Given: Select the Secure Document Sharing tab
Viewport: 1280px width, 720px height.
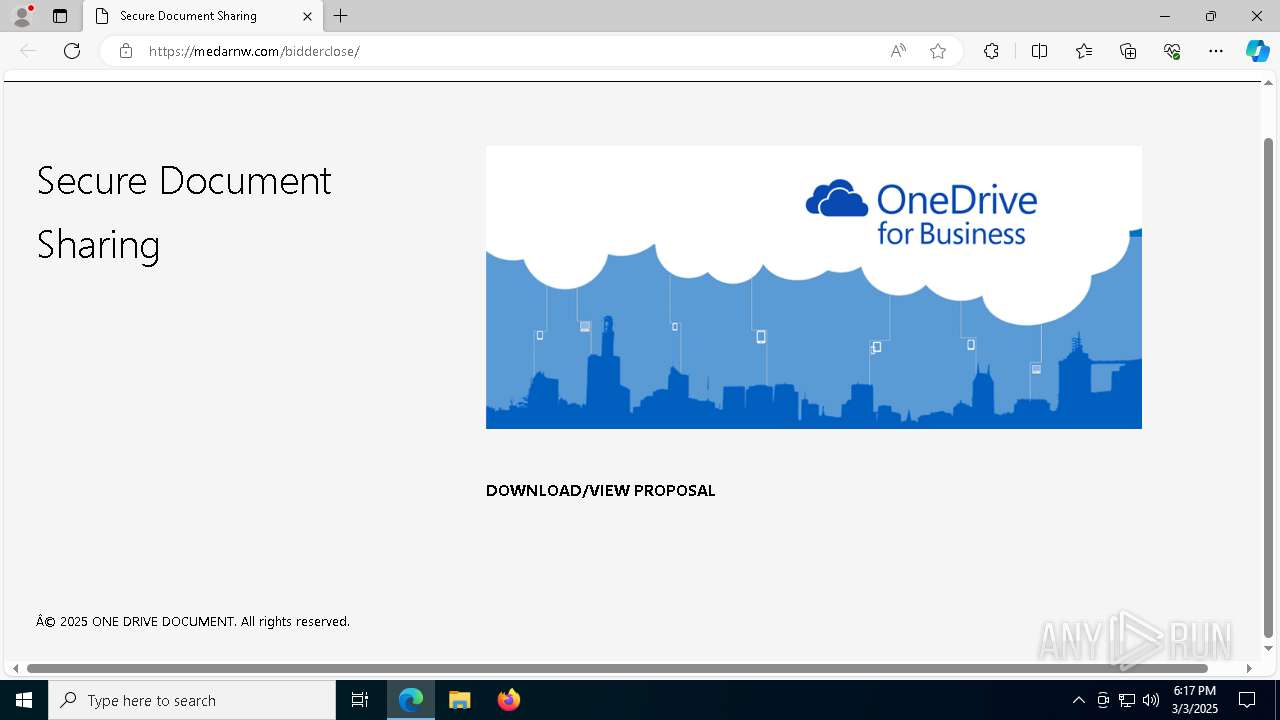Looking at the screenshot, I should point(203,16).
